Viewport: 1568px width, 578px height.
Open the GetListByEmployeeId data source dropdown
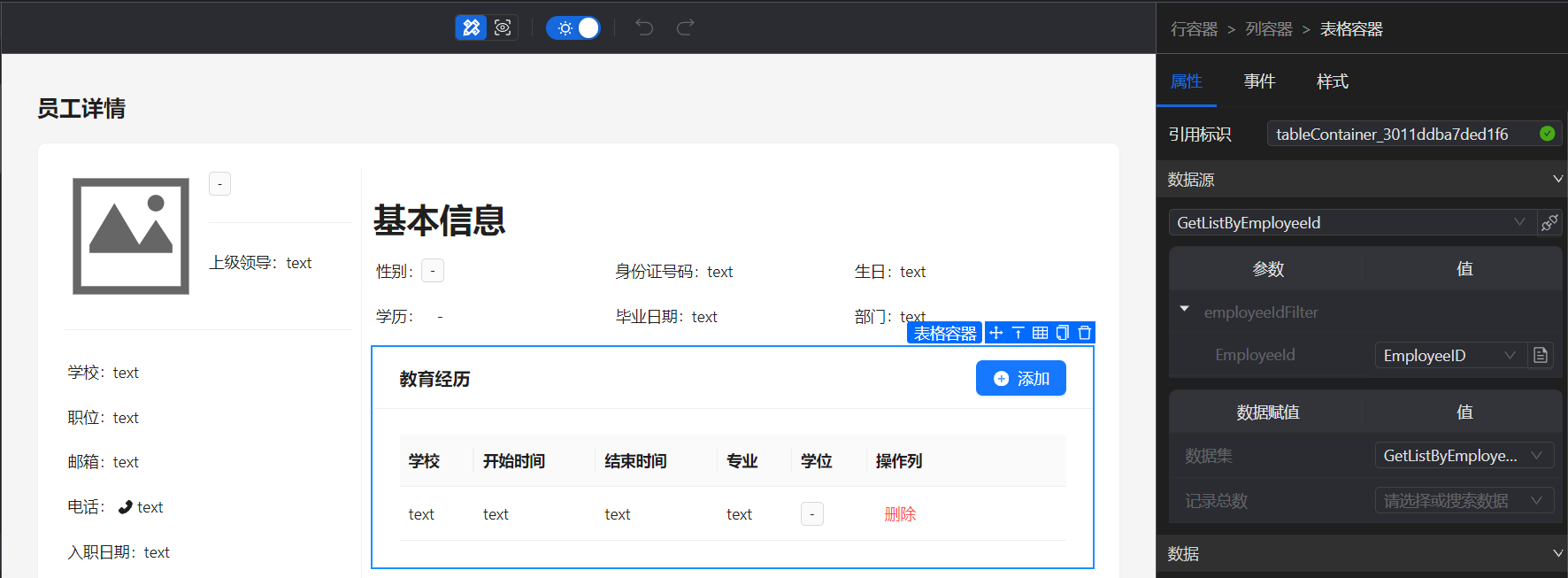pos(1352,222)
